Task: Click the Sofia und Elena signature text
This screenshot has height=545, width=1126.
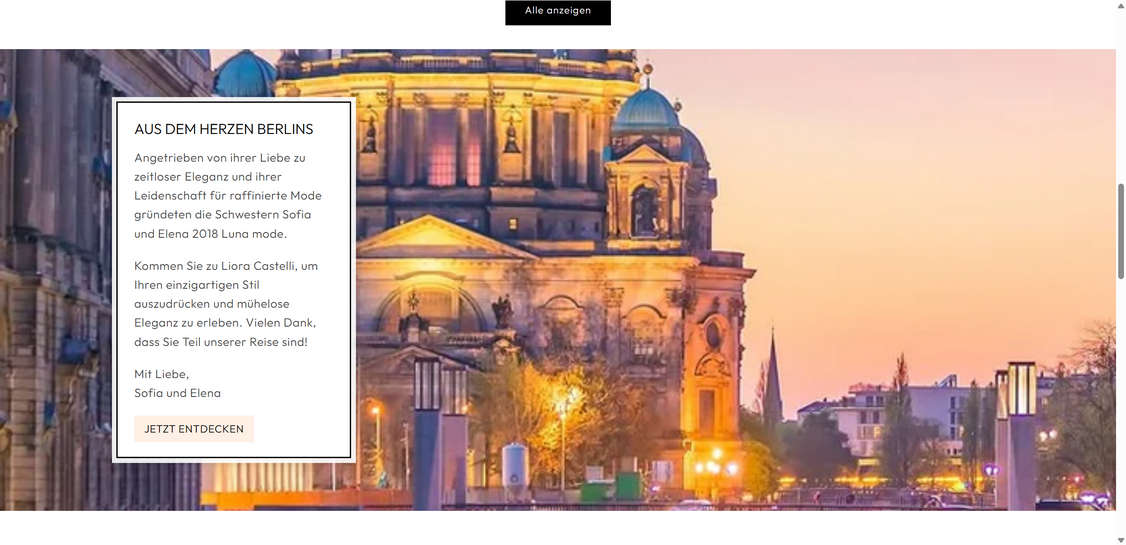Action: click(177, 393)
